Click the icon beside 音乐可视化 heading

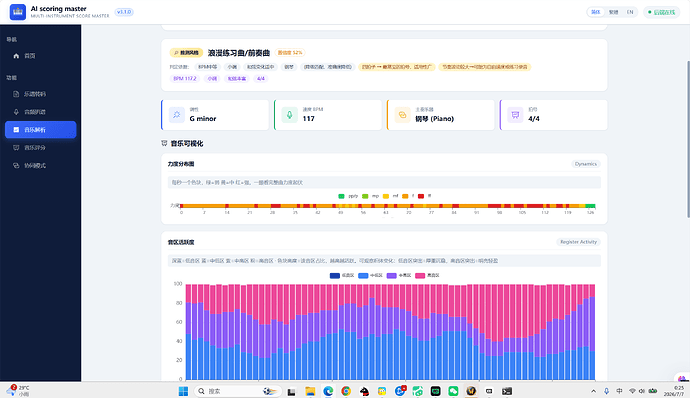[x=164, y=144]
